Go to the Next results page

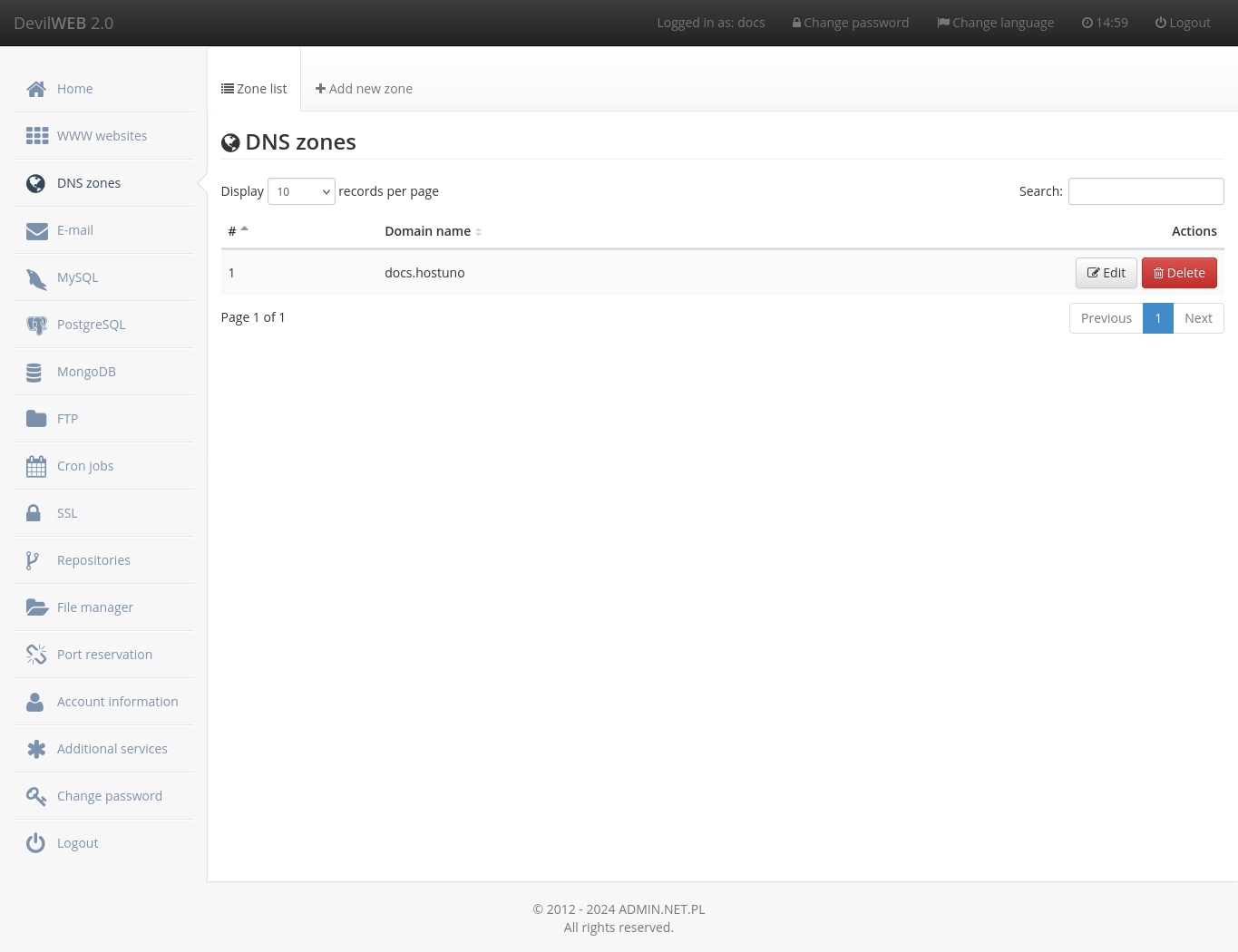[1197, 318]
